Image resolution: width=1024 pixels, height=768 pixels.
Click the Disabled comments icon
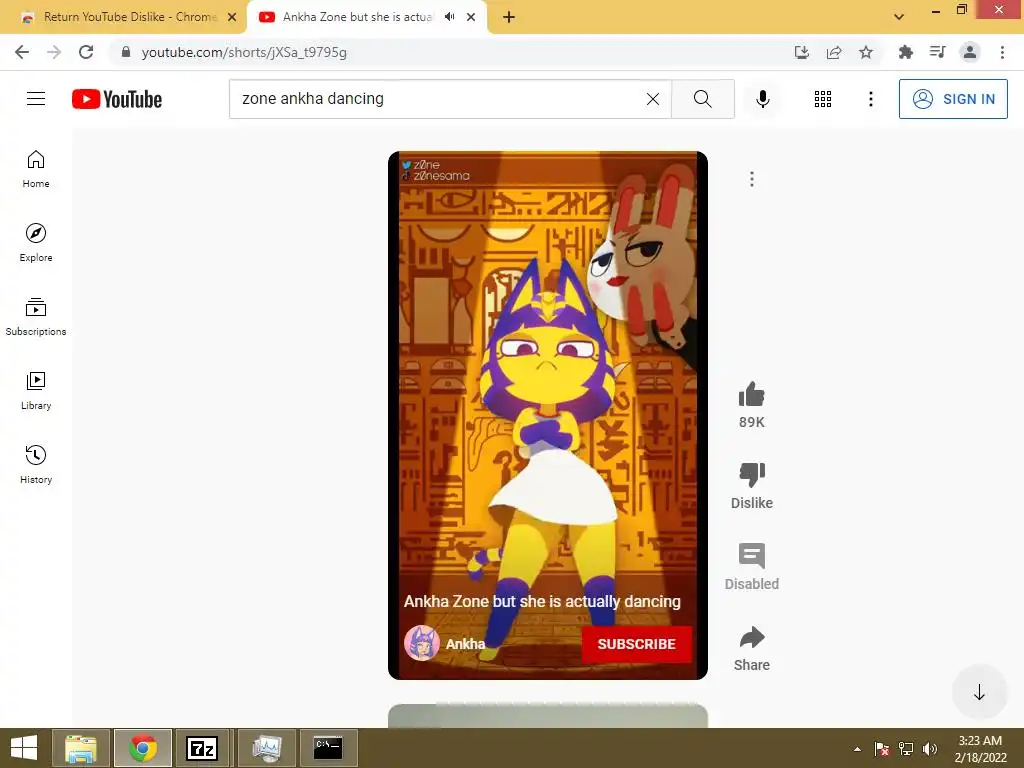[752, 556]
